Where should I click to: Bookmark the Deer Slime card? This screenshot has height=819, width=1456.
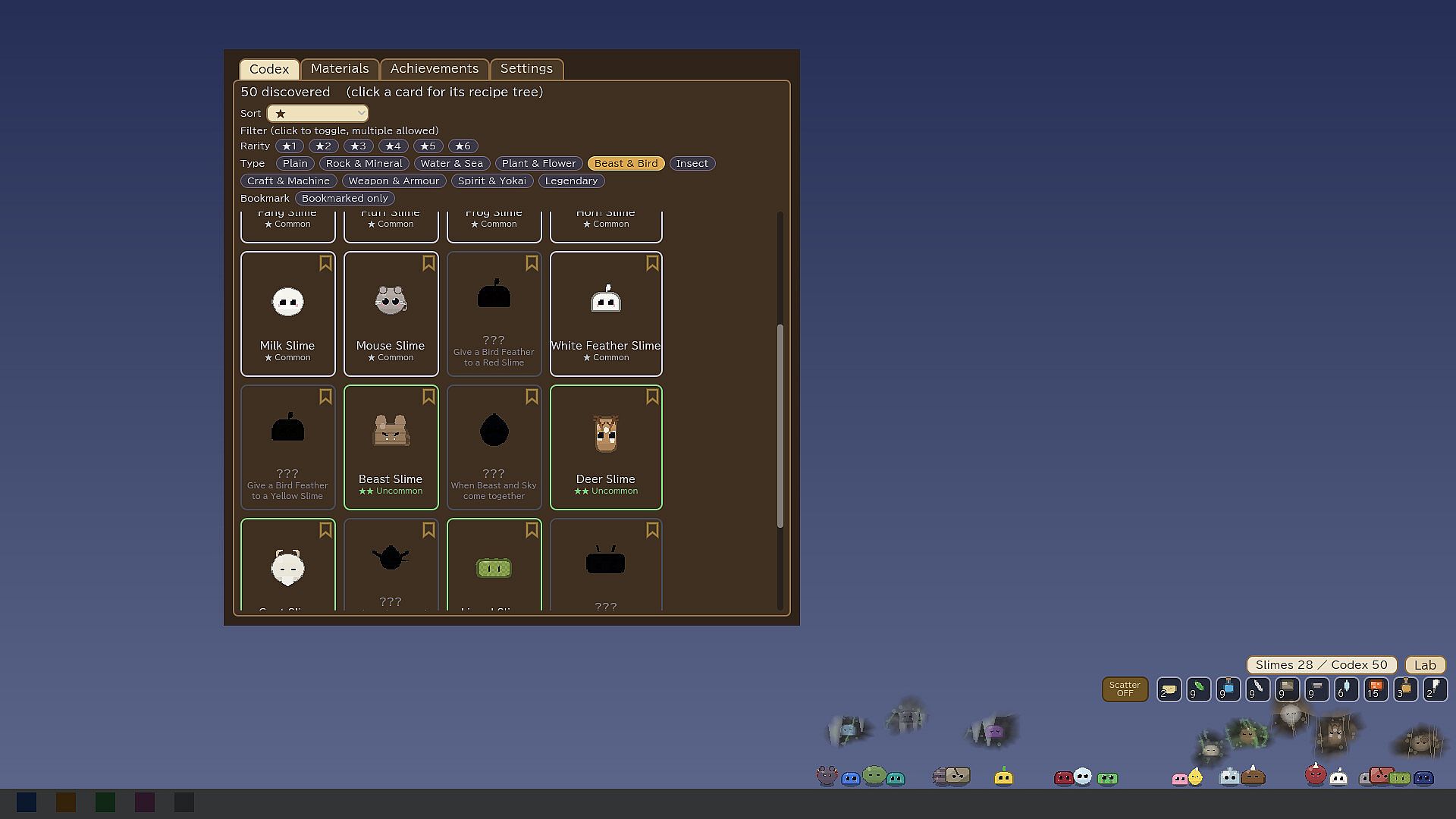pos(652,397)
